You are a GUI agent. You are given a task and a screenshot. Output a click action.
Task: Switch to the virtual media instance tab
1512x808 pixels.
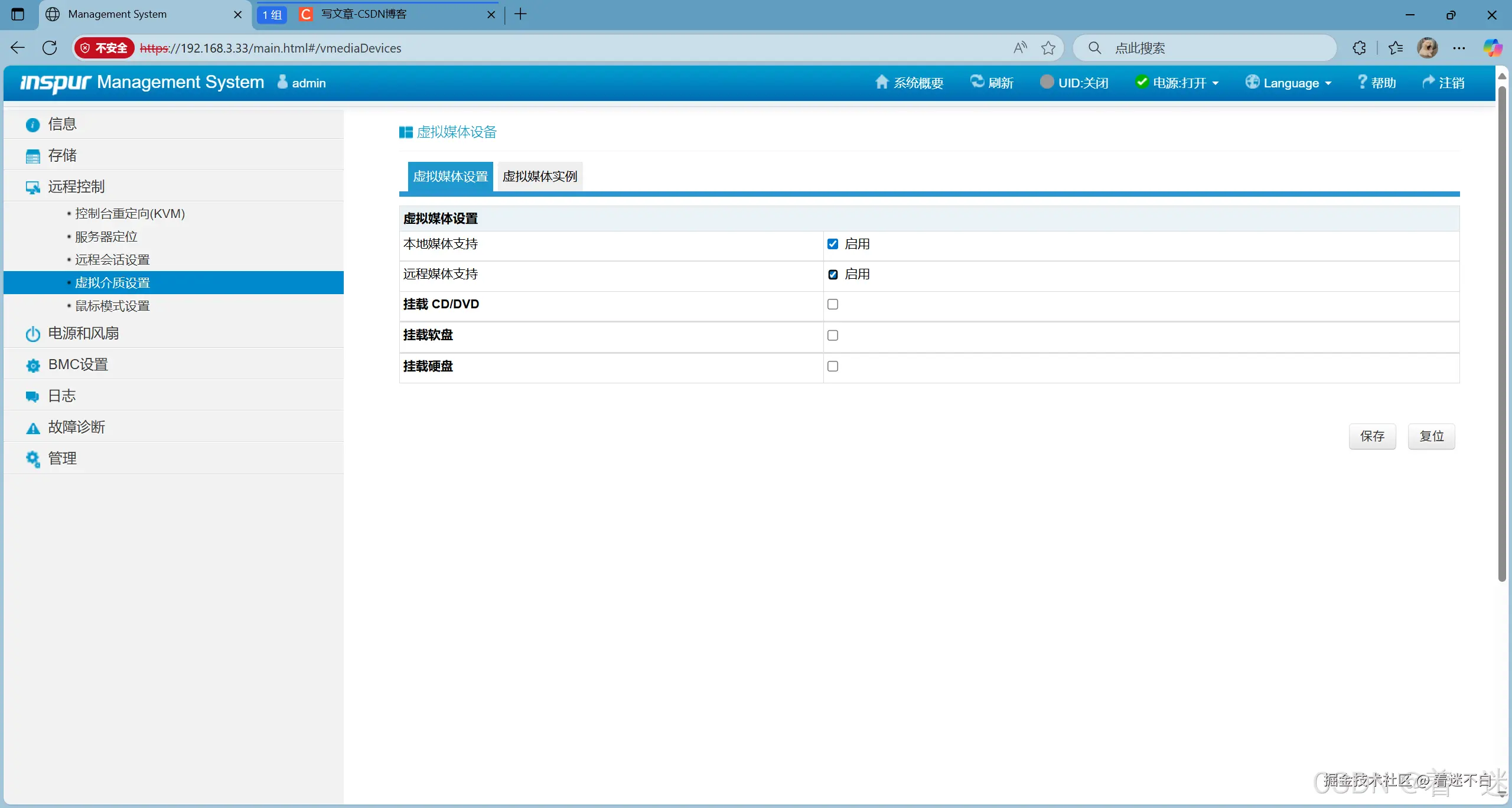pos(539,176)
